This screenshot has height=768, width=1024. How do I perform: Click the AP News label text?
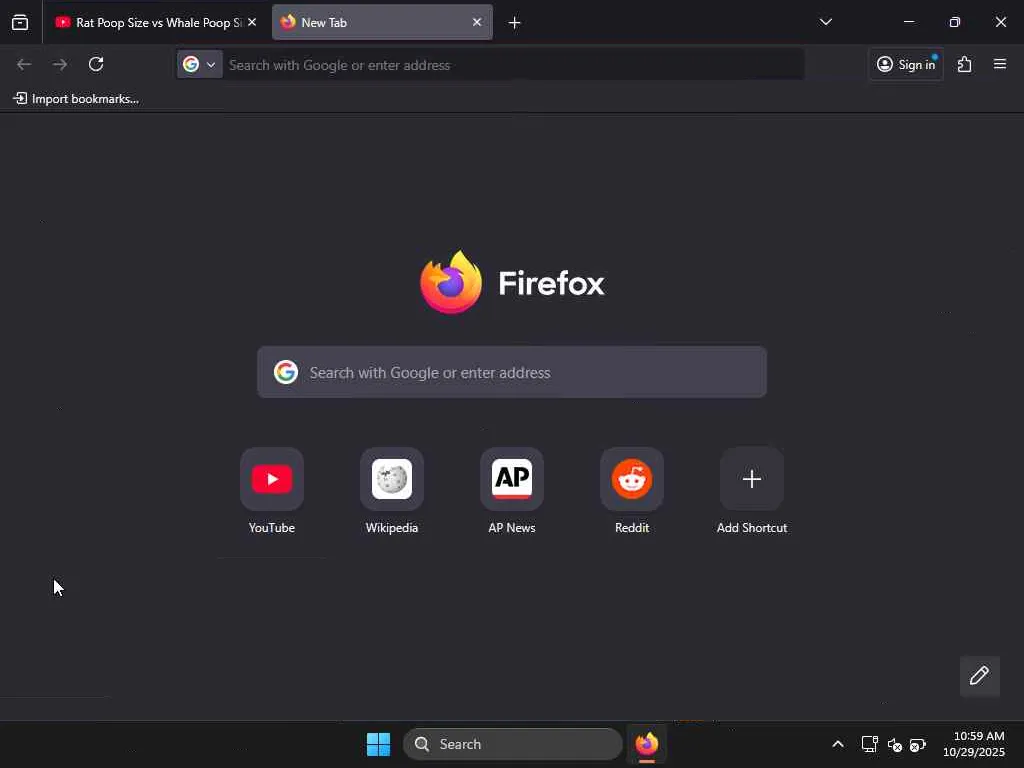pyautogui.click(x=512, y=528)
